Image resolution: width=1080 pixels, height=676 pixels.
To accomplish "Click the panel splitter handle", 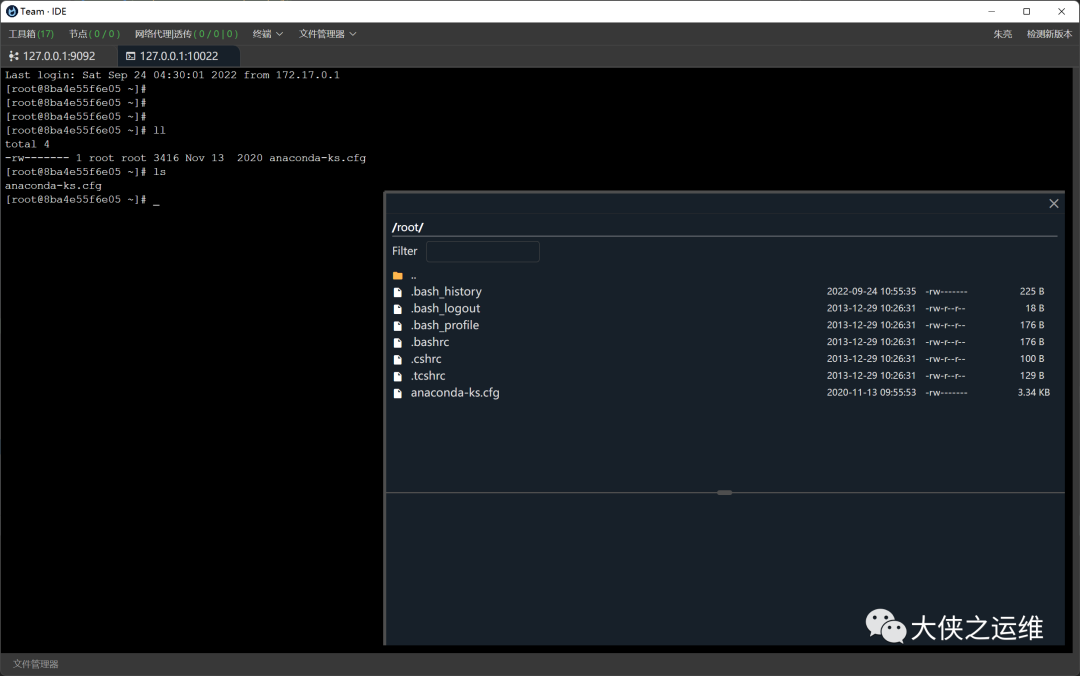I will (725, 493).
